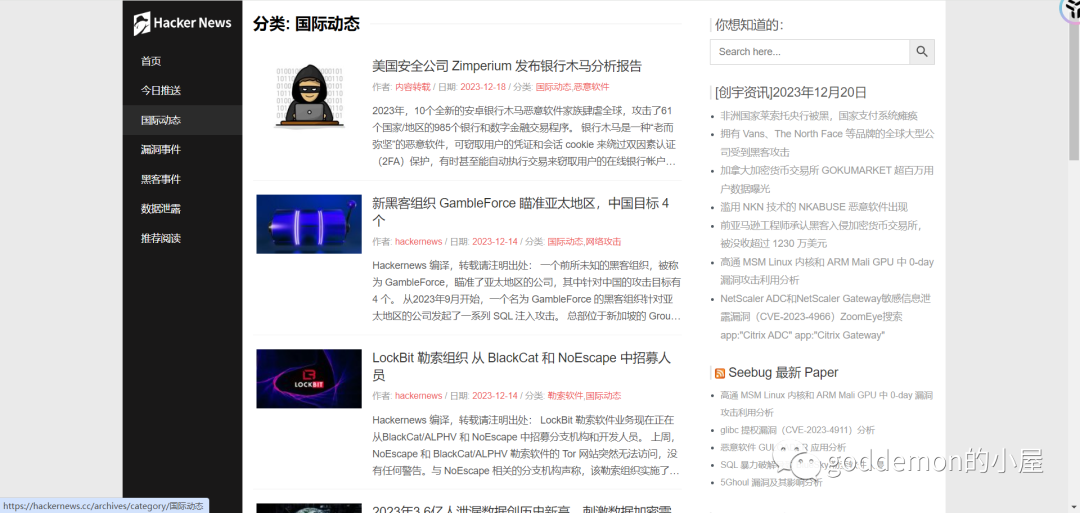Click hackernews author of GambleForce article

(418, 242)
